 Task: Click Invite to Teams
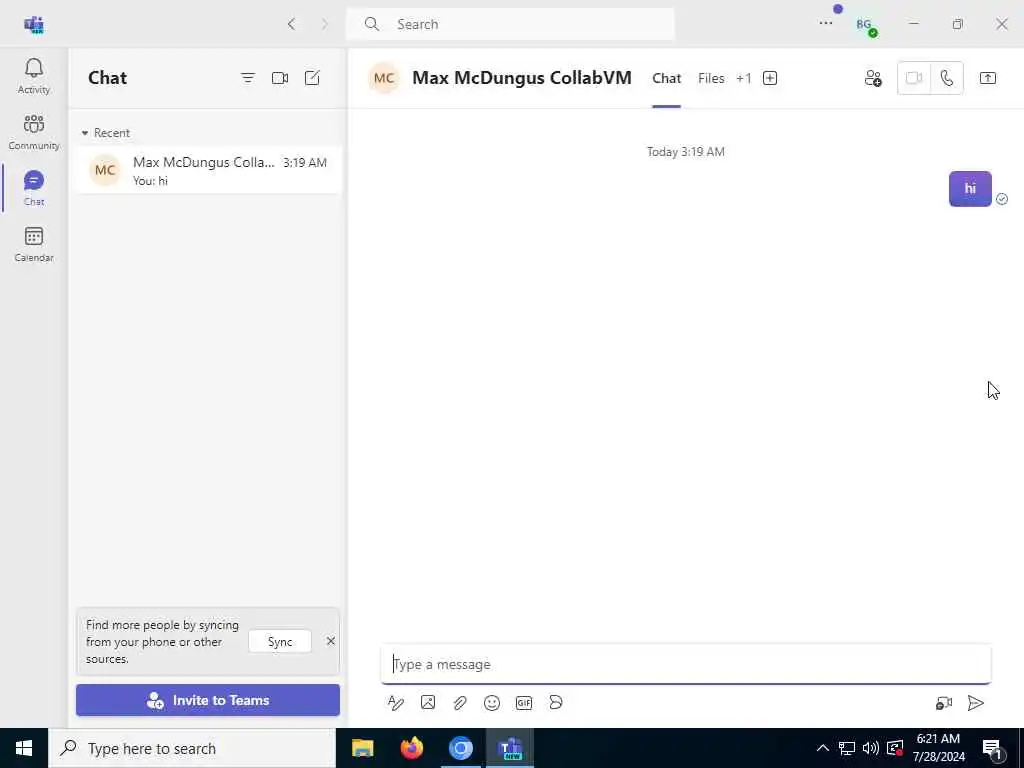coord(208,700)
